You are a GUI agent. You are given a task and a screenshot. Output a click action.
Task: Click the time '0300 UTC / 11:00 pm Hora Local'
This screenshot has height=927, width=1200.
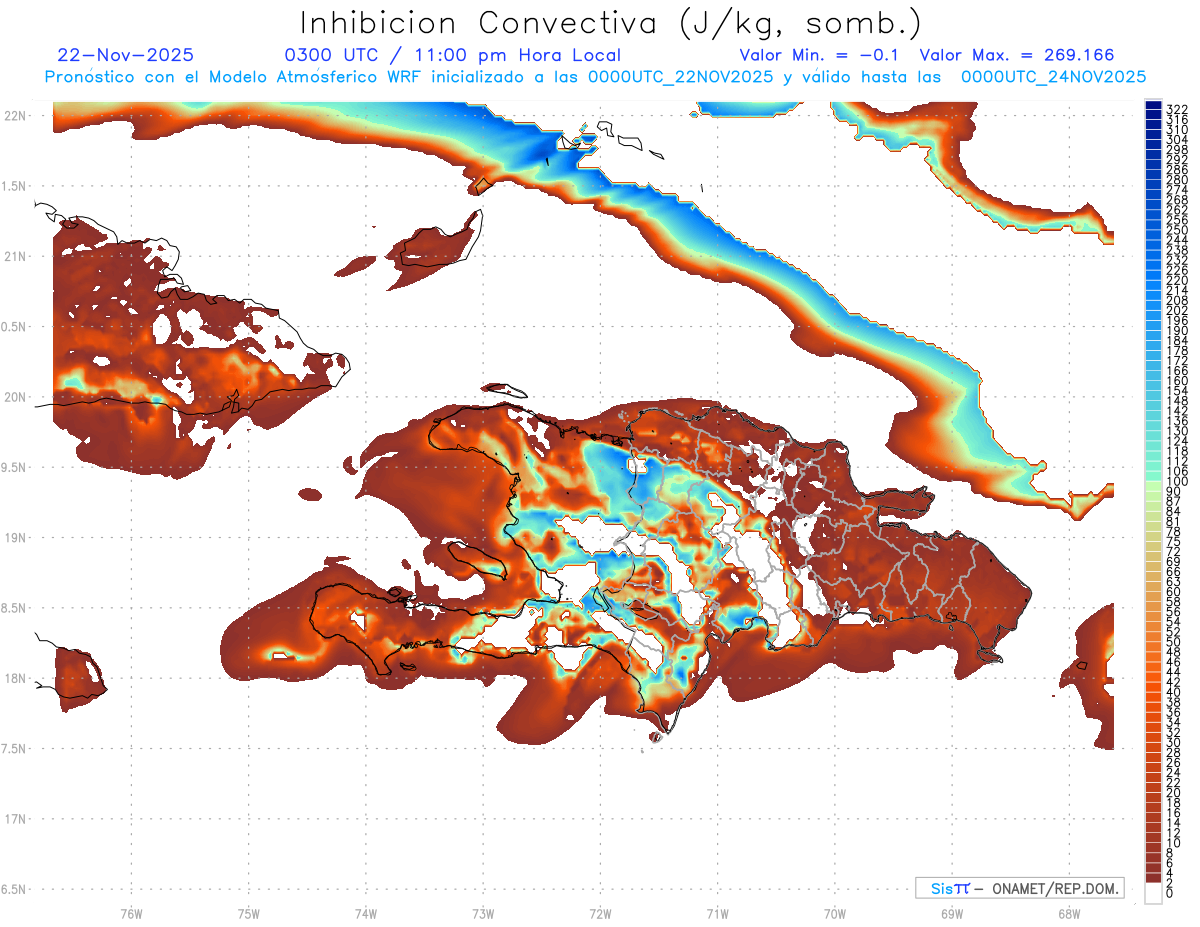click(452, 55)
